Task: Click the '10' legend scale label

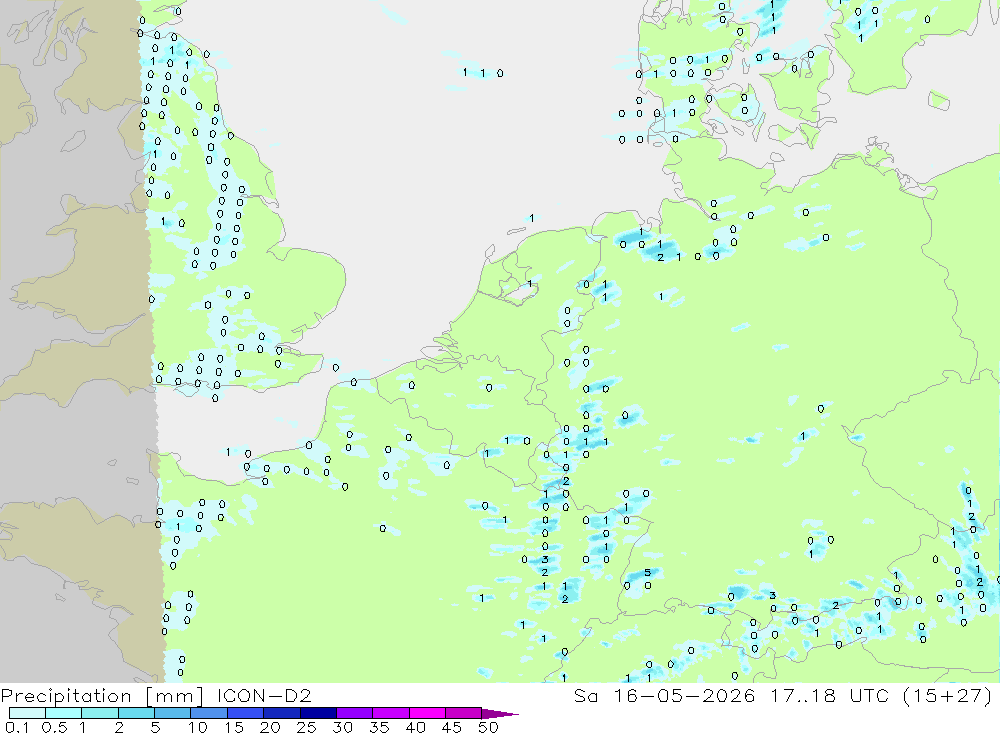Action: (x=197, y=727)
